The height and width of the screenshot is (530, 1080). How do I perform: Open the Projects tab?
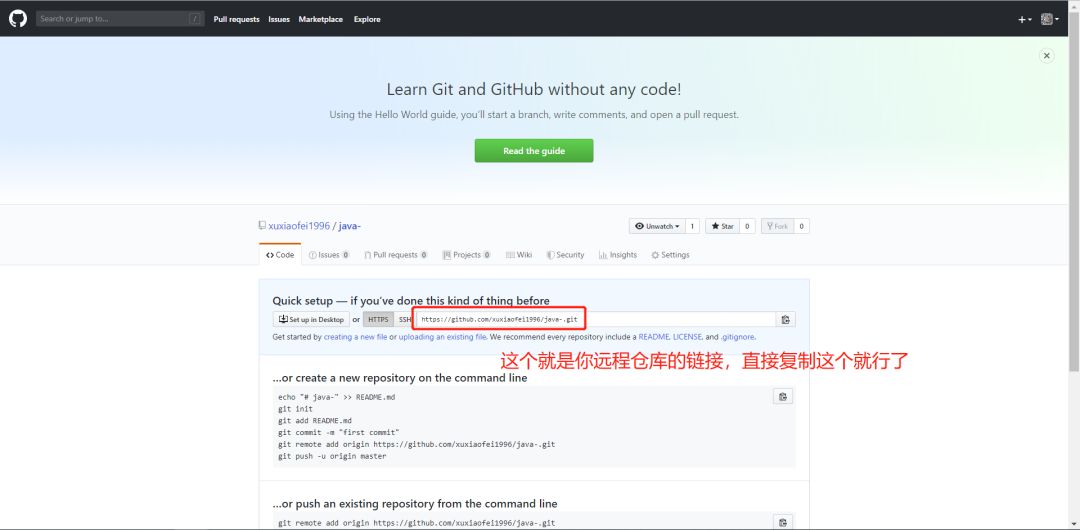pos(466,255)
